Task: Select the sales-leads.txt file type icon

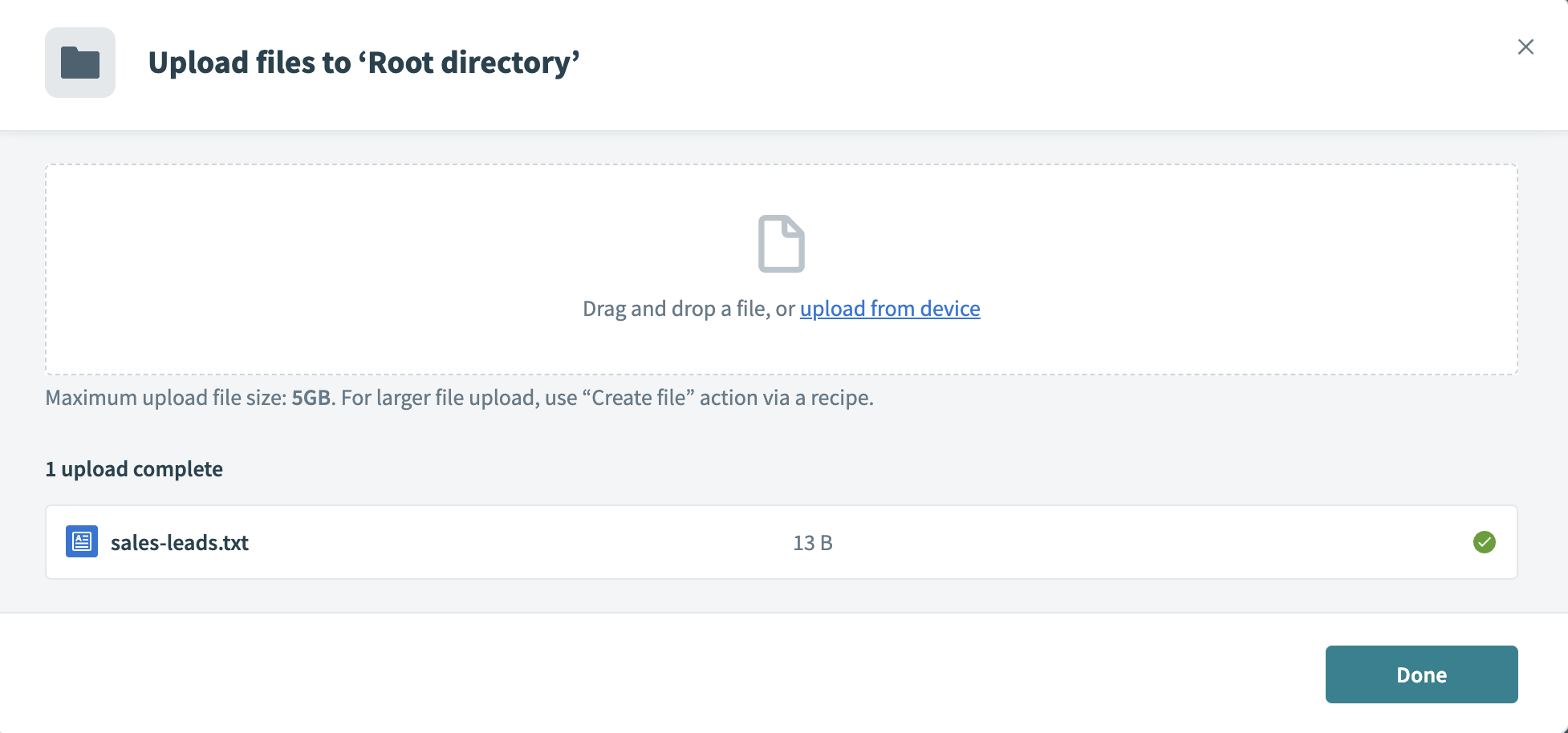Action: pyautogui.click(x=81, y=541)
